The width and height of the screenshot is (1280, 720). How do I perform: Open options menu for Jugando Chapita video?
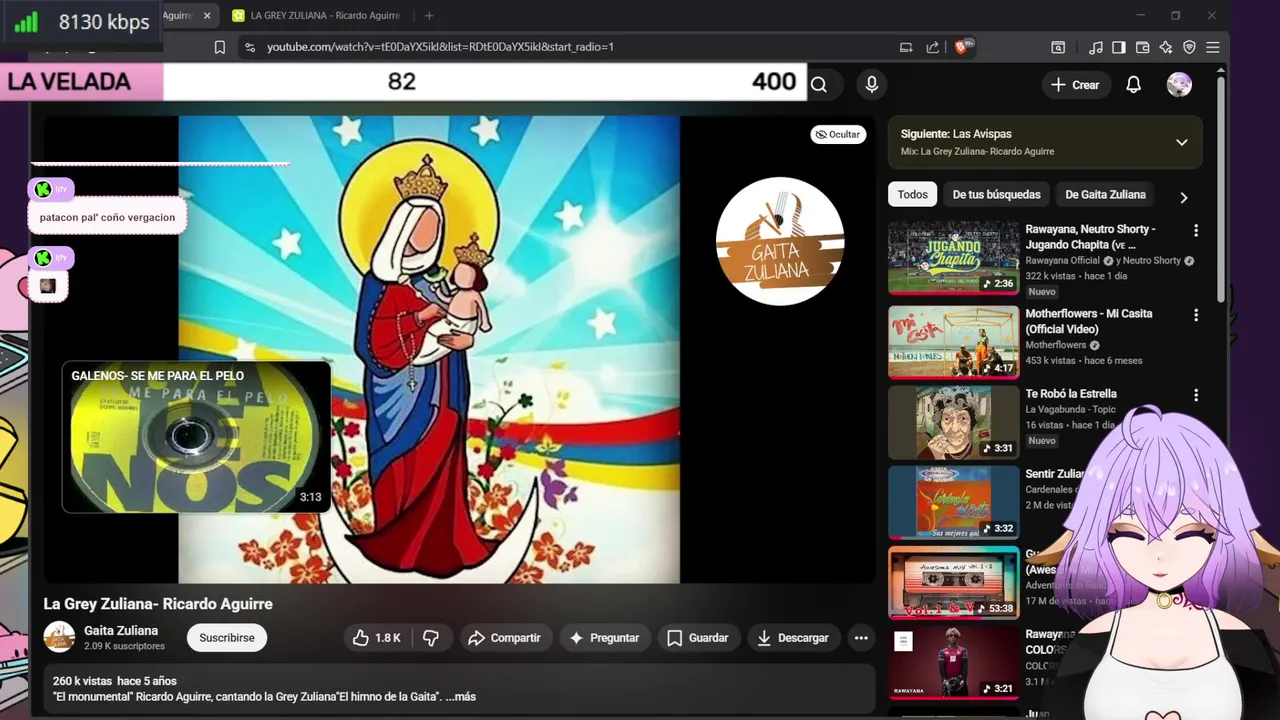pyautogui.click(x=1196, y=231)
